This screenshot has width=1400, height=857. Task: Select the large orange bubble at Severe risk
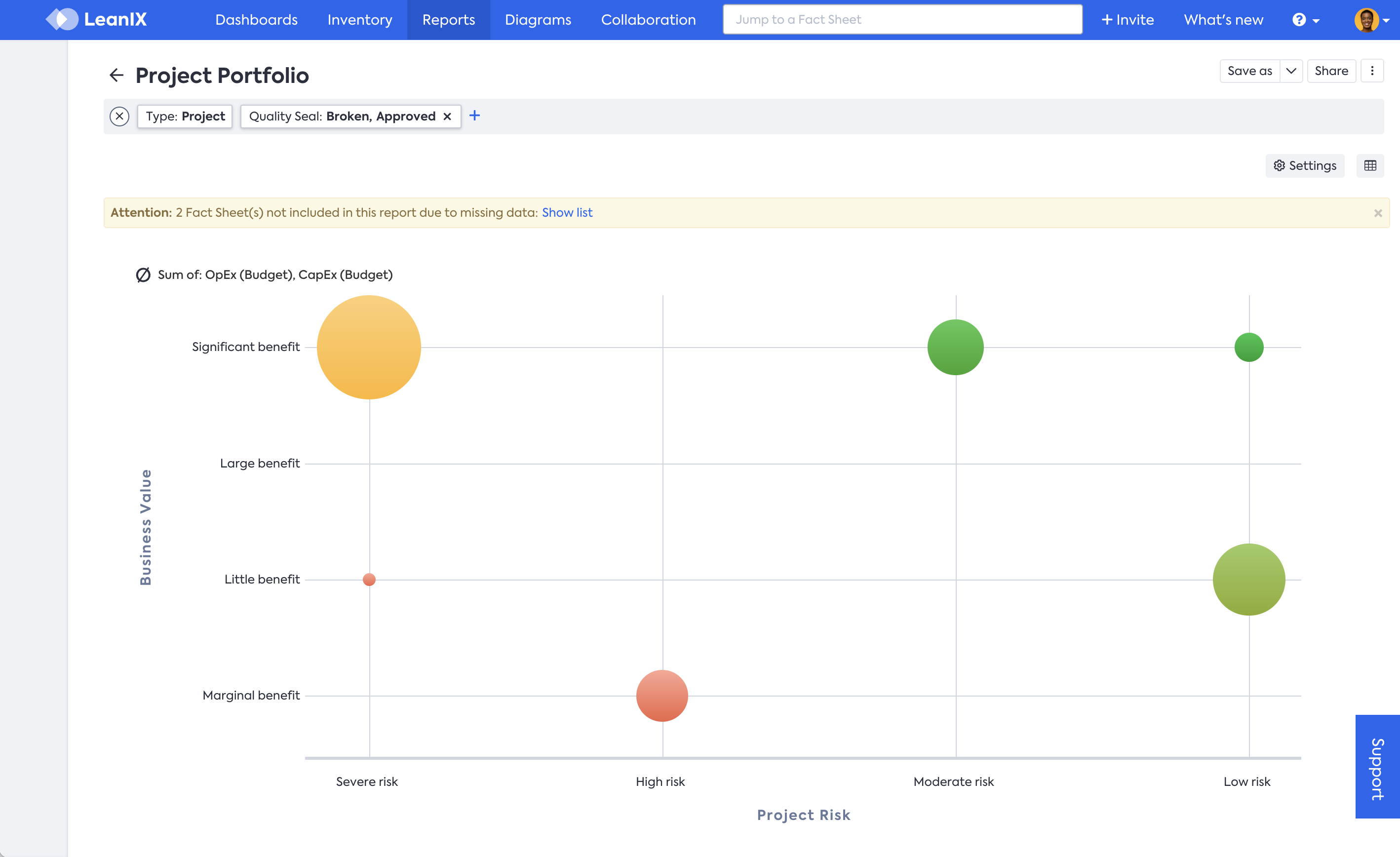point(369,347)
